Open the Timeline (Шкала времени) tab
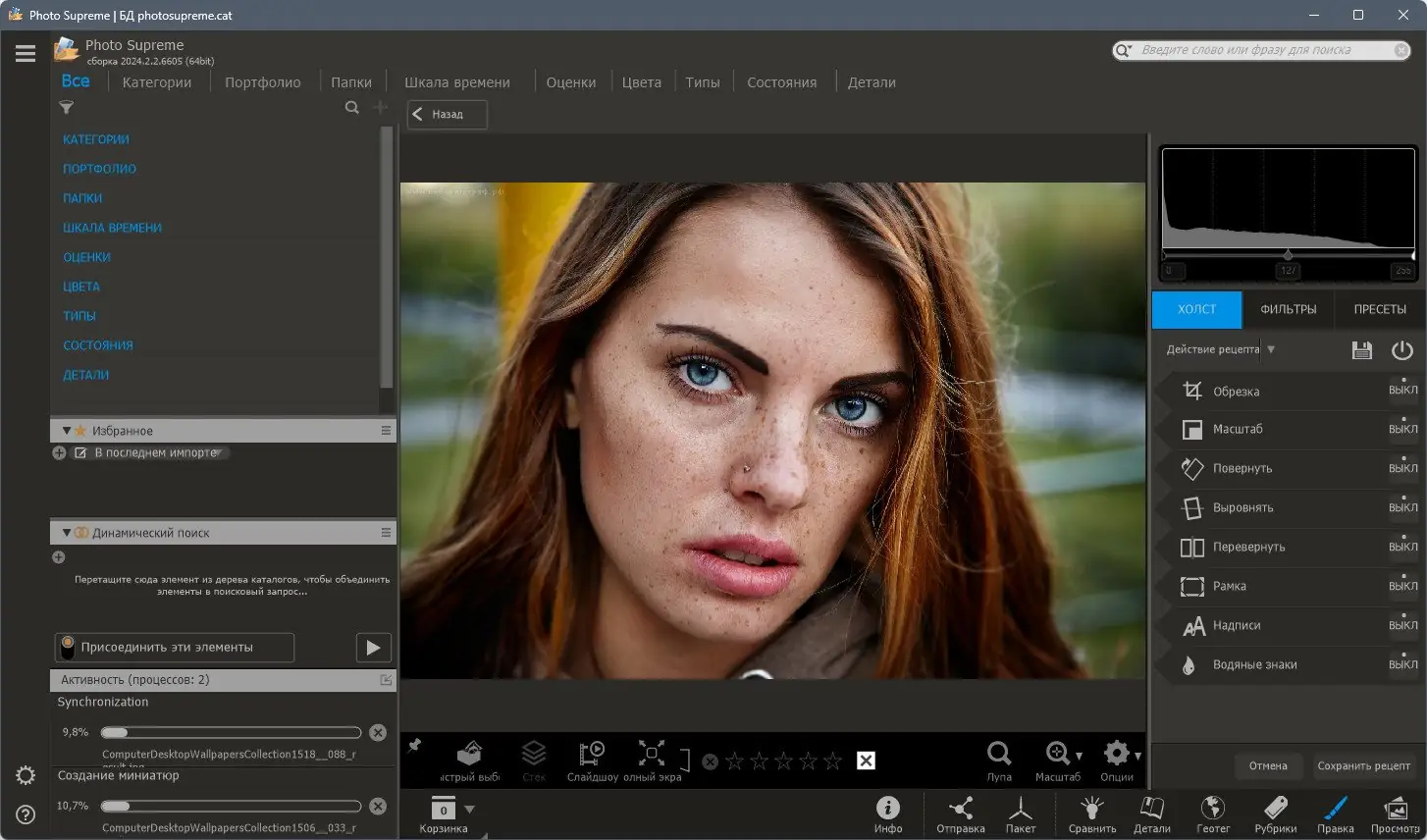The image size is (1427, 840). [456, 82]
